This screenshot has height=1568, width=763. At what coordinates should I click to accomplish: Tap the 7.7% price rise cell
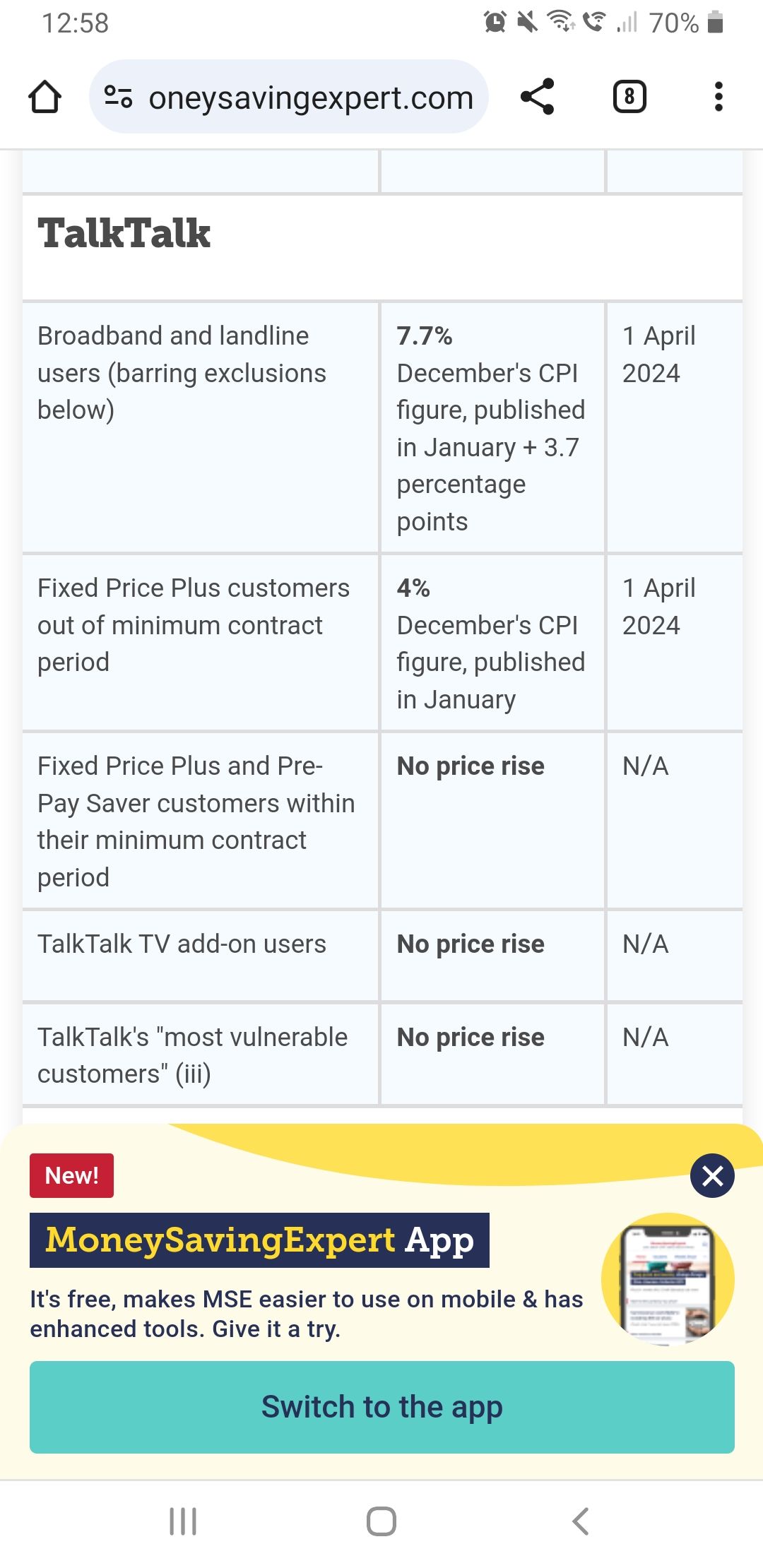pos(492,427)
